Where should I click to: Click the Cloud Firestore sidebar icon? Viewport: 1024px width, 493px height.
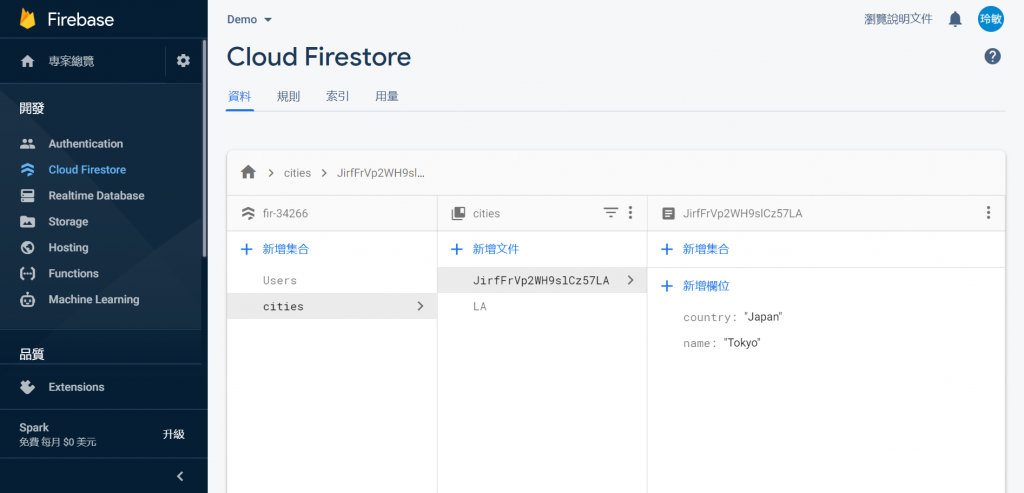point(27,170)
